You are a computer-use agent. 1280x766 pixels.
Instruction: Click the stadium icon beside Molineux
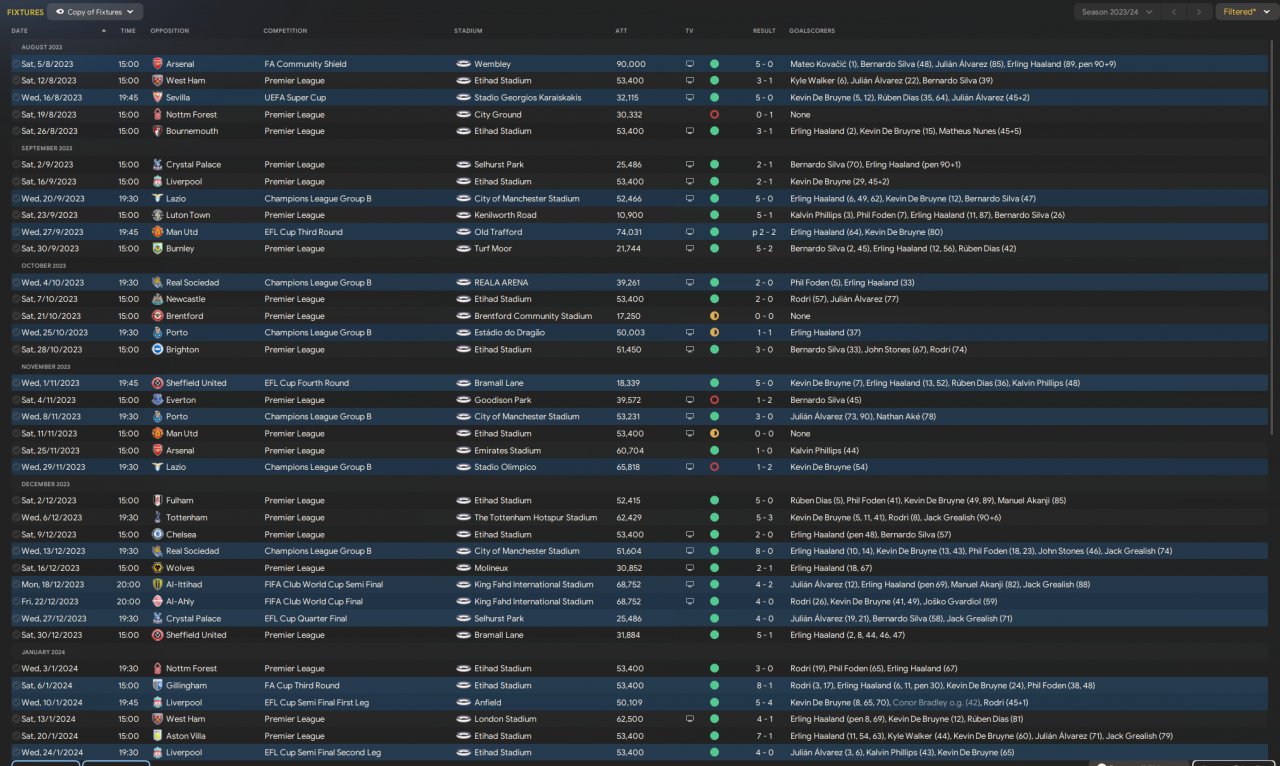463,568
